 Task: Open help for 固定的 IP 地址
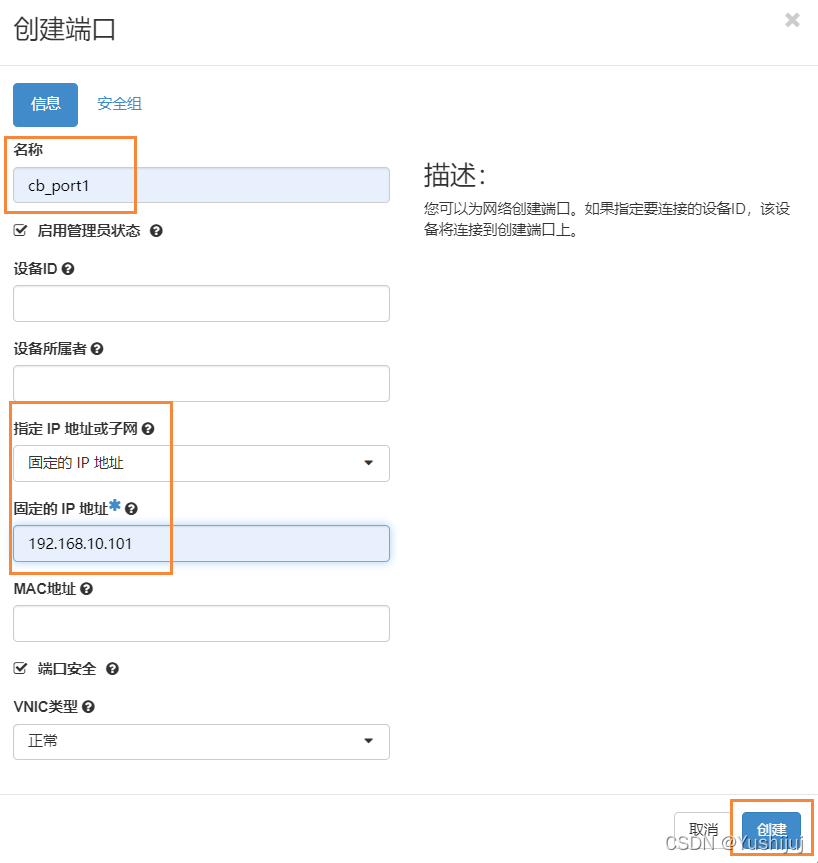[132, 507]
